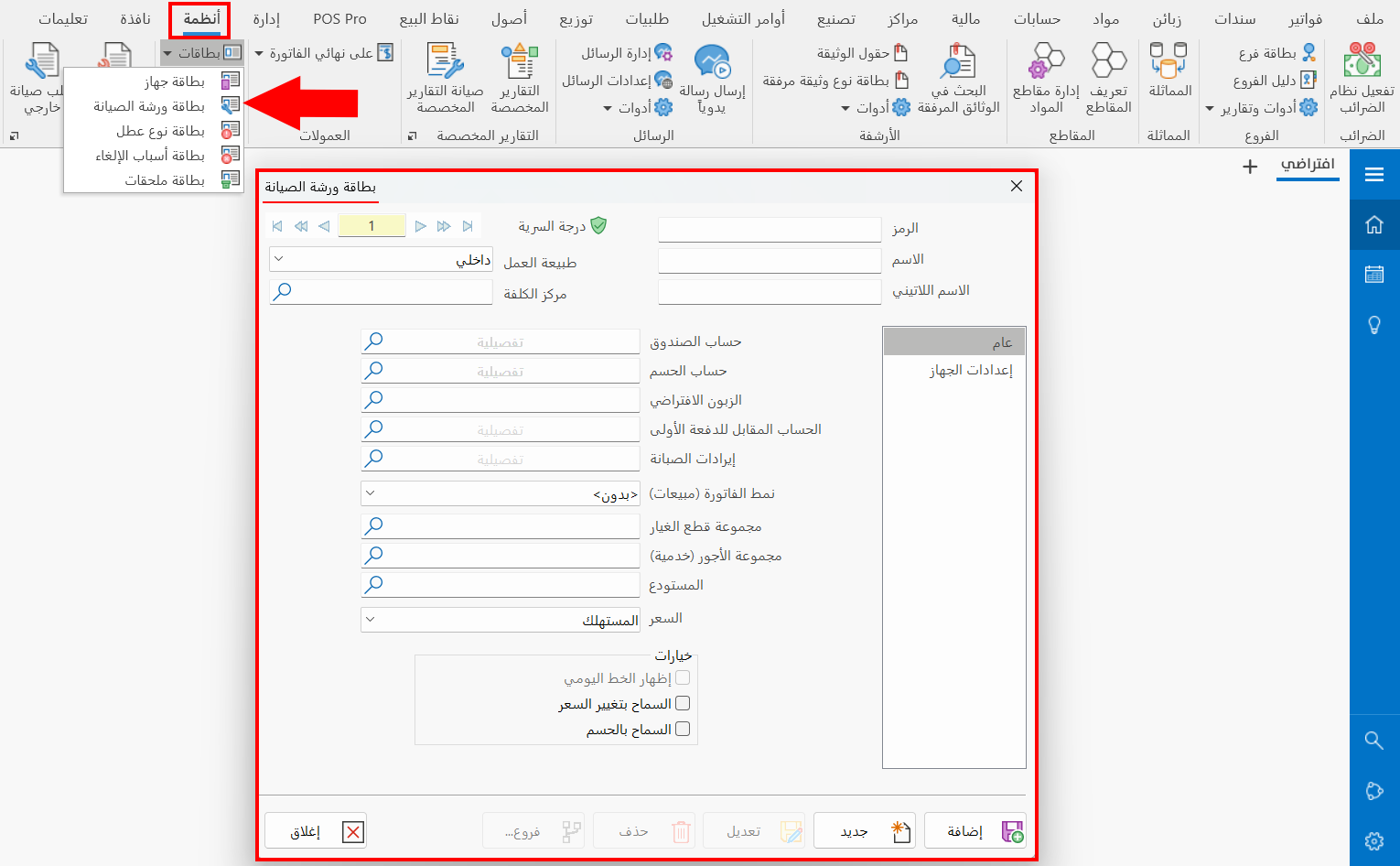Open تفعيل نظام الضرائب ribbon icon
This screenshot has height=866, width=1400.
tap(1362, 79)
